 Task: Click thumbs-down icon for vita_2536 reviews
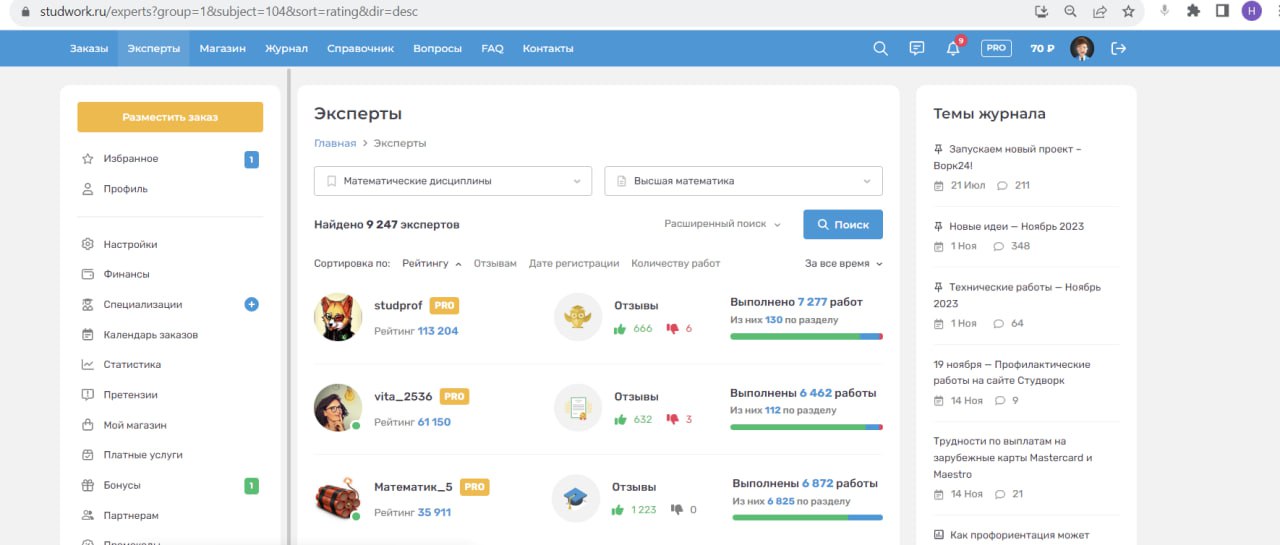click(x=672, y=419)
